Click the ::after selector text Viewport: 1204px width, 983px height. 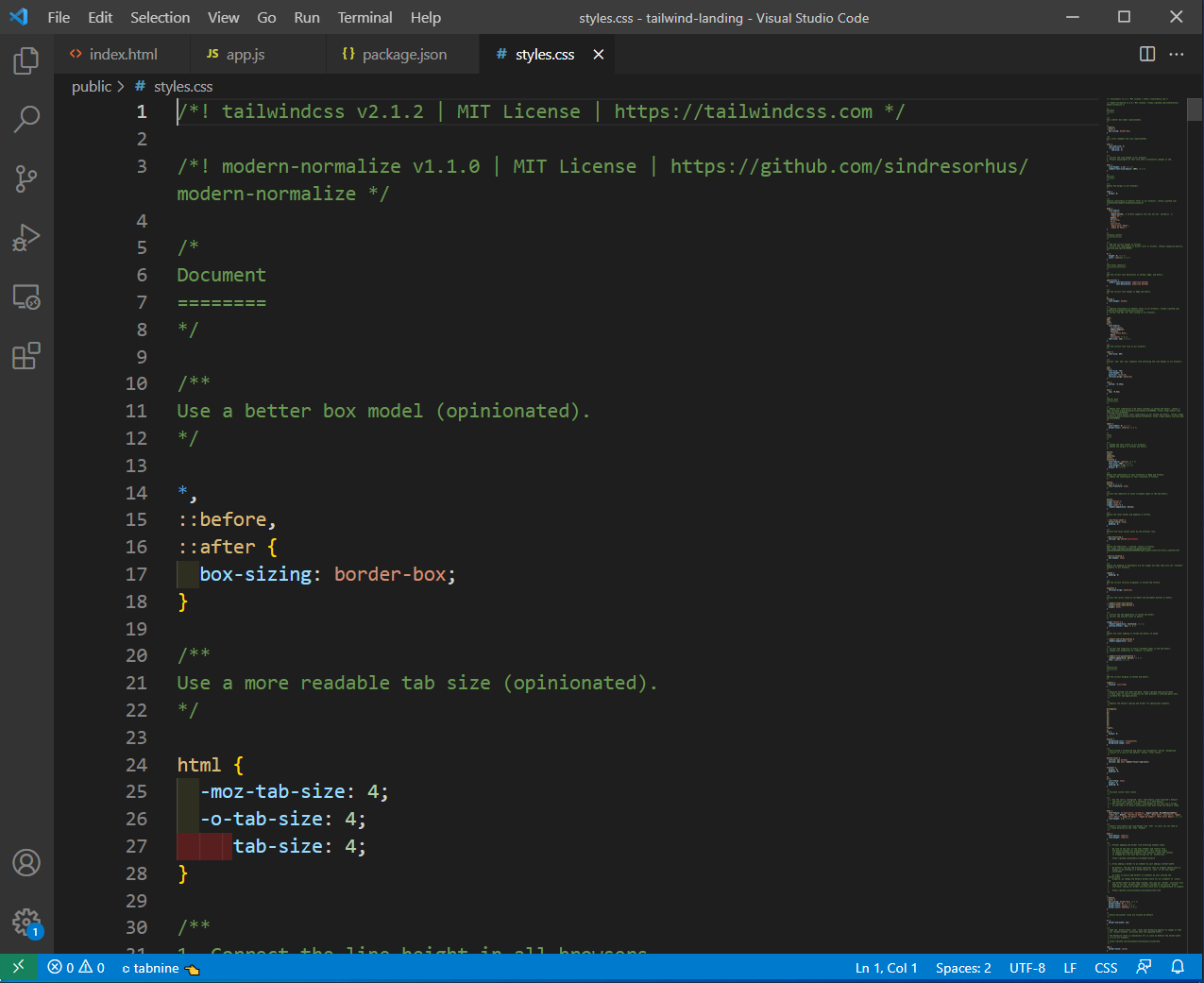216,547
